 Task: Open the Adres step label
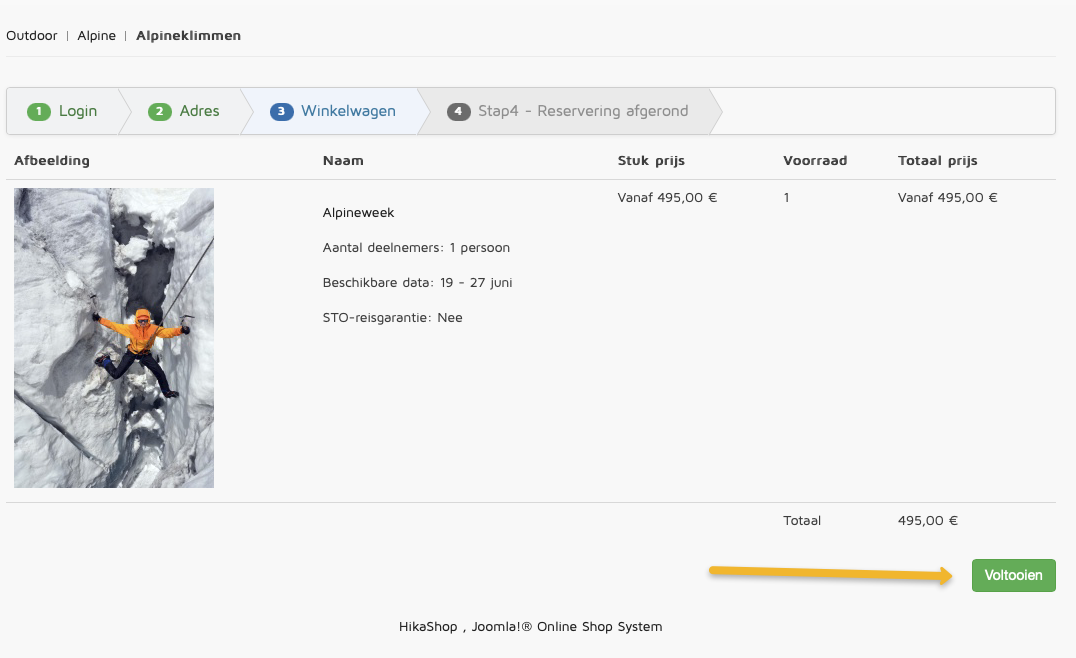point(199,111)
